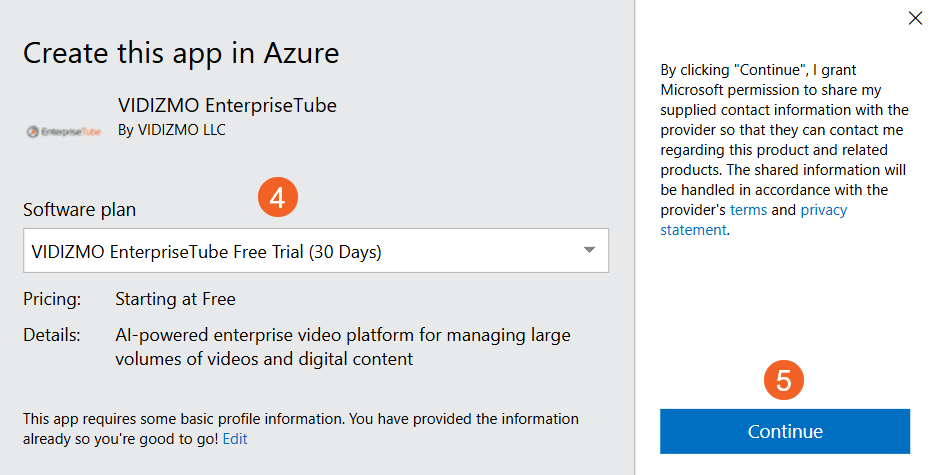
Task: Click the orange step 4 badge
Action: pyautogui.click(x=278, y=197)
